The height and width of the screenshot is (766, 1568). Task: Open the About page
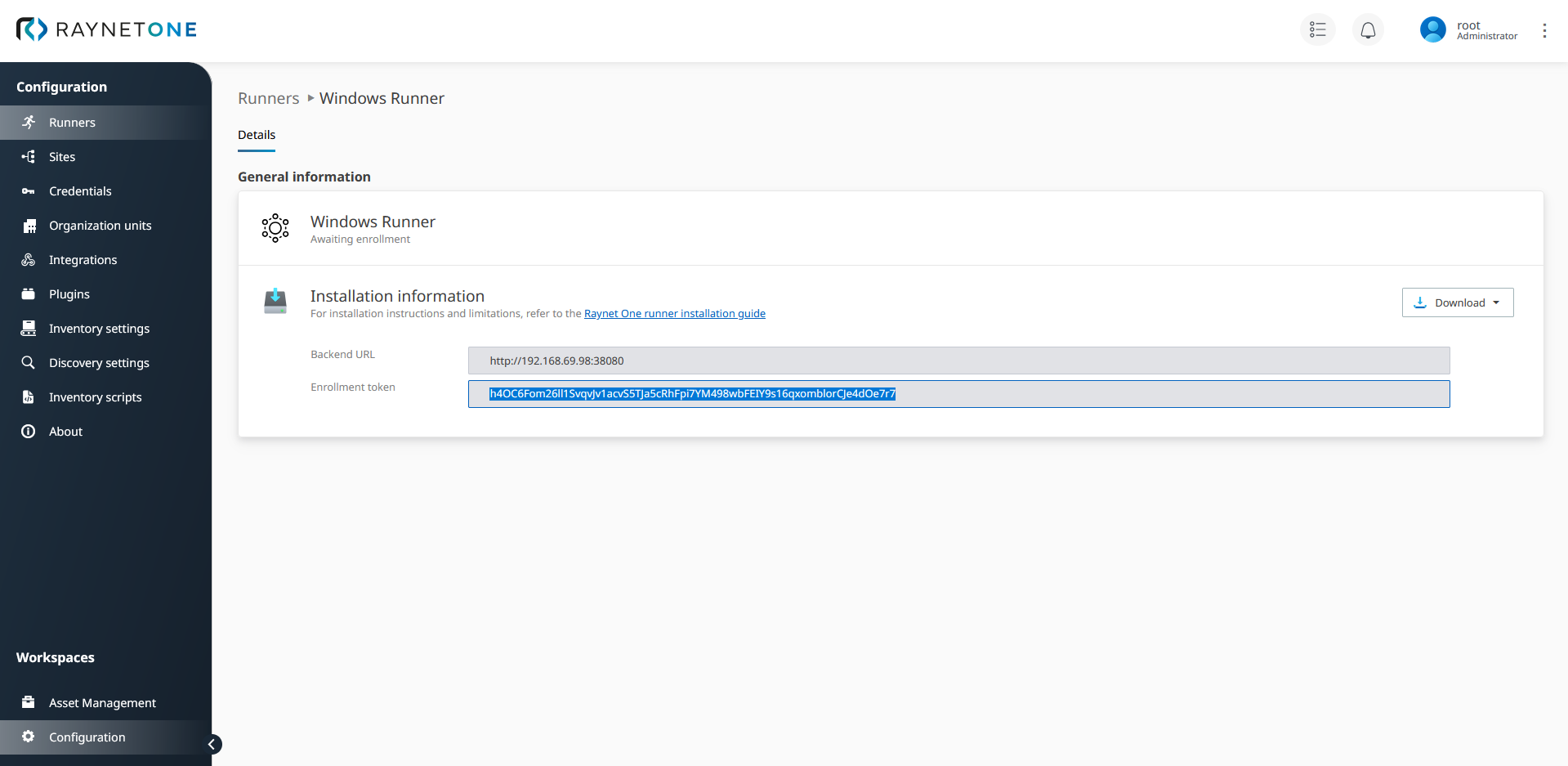click(x=105, y=432)
